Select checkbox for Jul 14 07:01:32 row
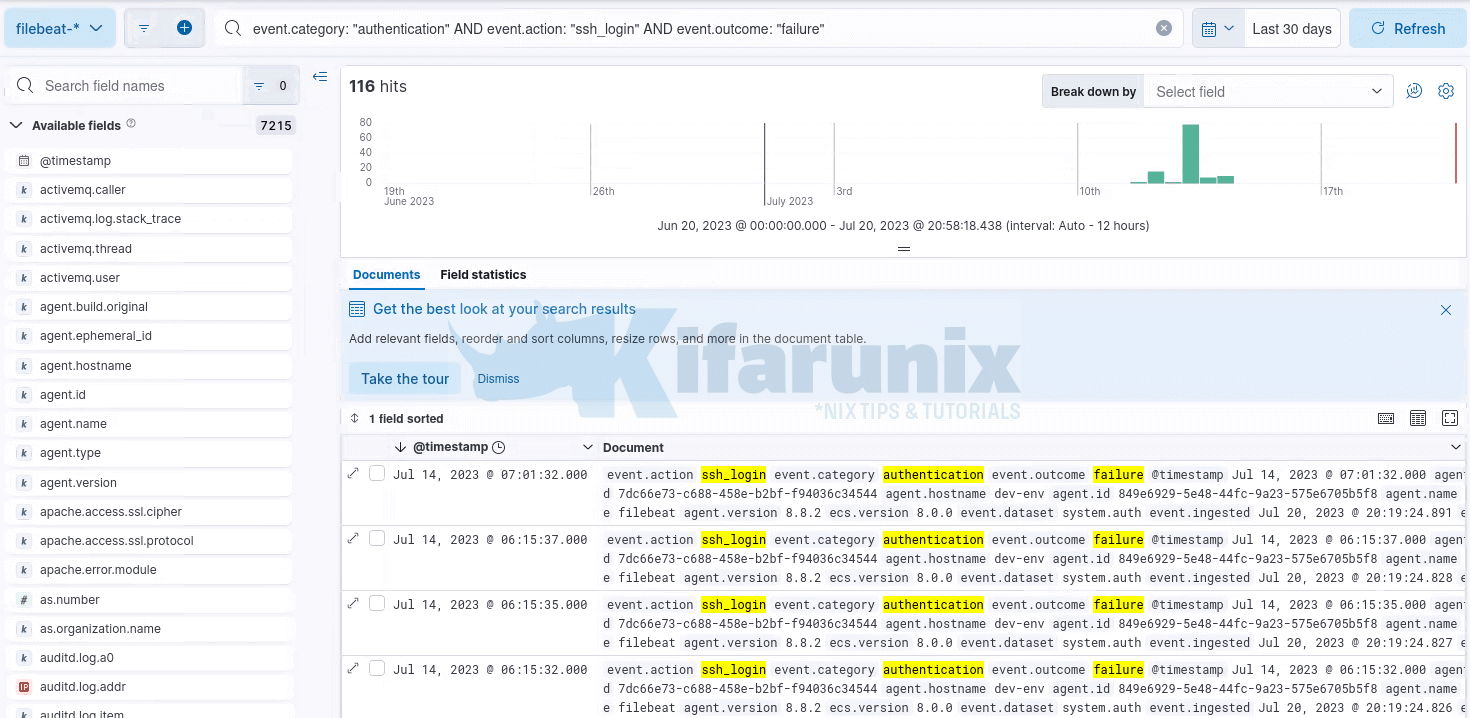1470x718 pixels. click(x=377, y=474)
